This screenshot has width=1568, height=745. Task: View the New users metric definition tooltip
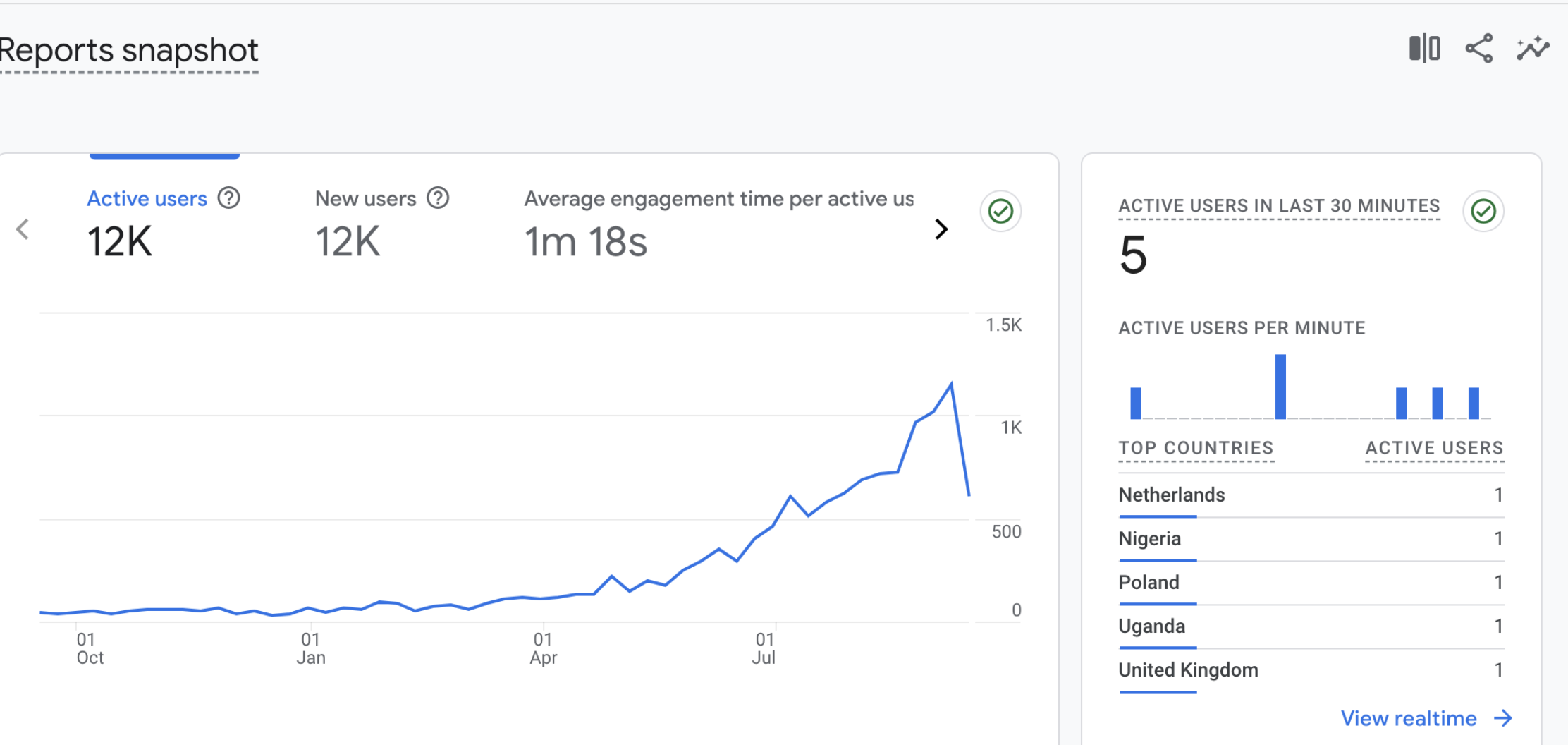pyautogui.click(x=437, y=198)
